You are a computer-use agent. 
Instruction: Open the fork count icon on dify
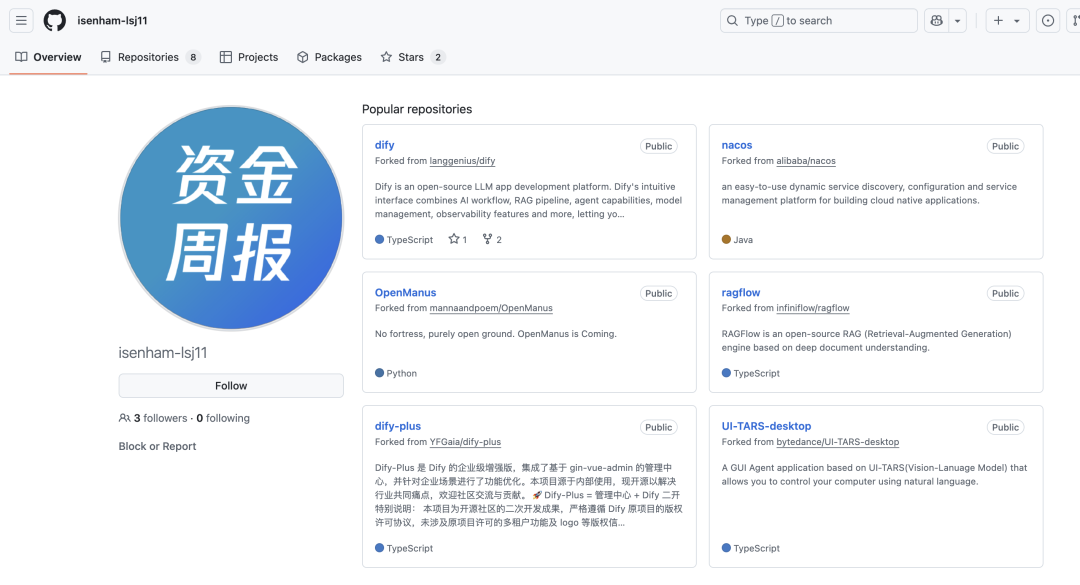tap(488, 239)
